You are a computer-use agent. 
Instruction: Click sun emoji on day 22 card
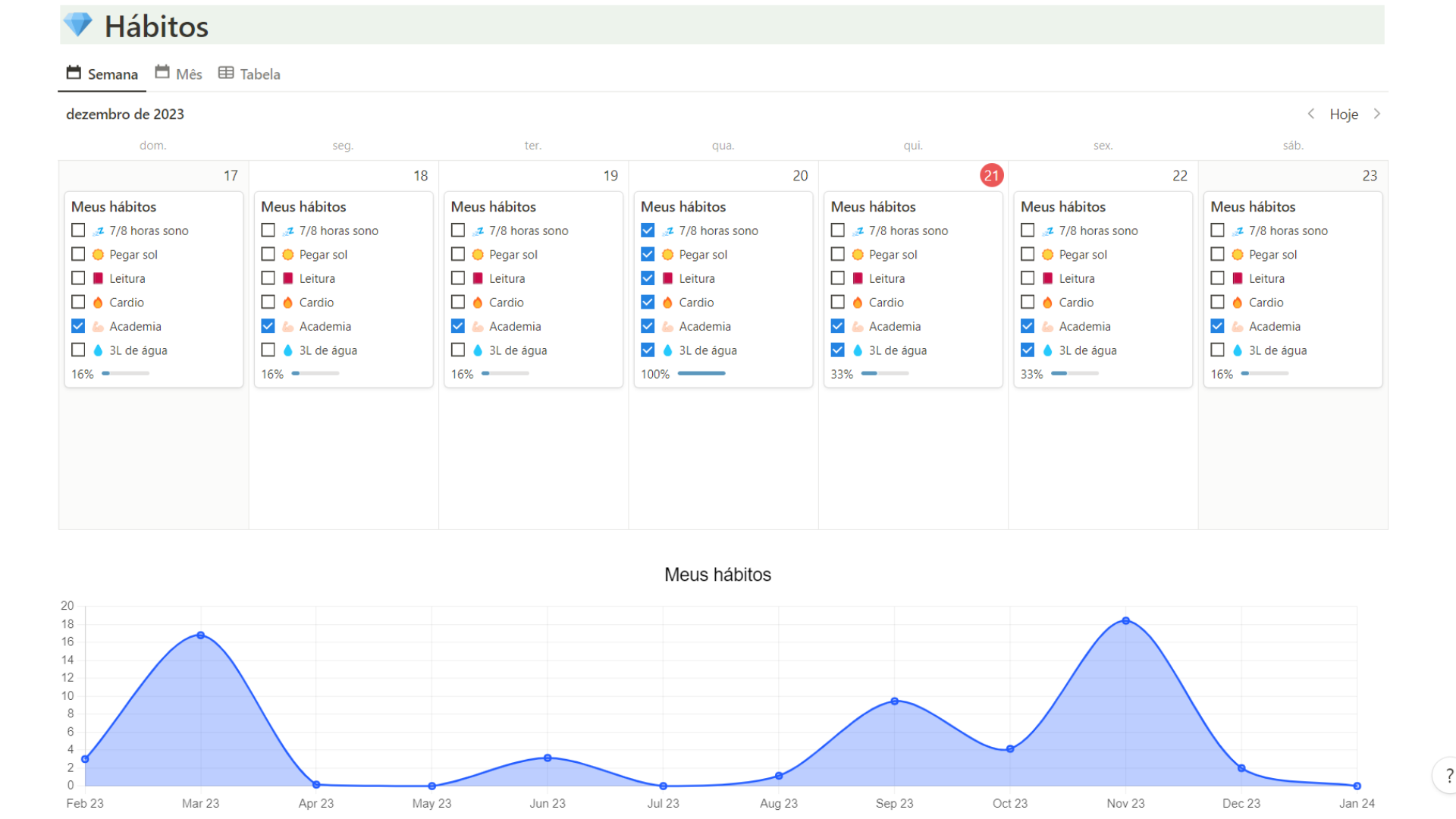pyautogui.click(x=1047, y=255)
